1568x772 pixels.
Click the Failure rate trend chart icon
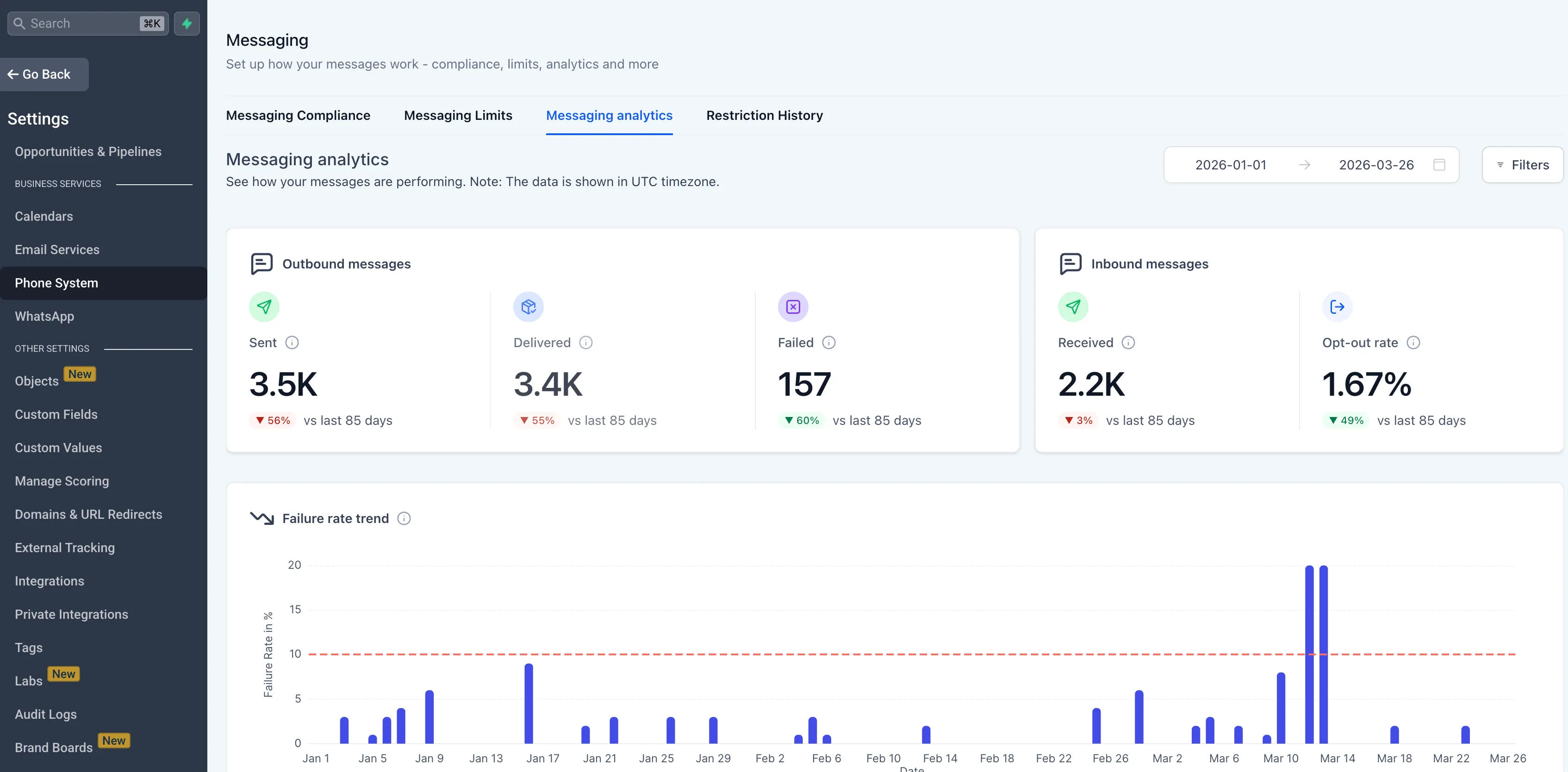(x=261, y=518)
